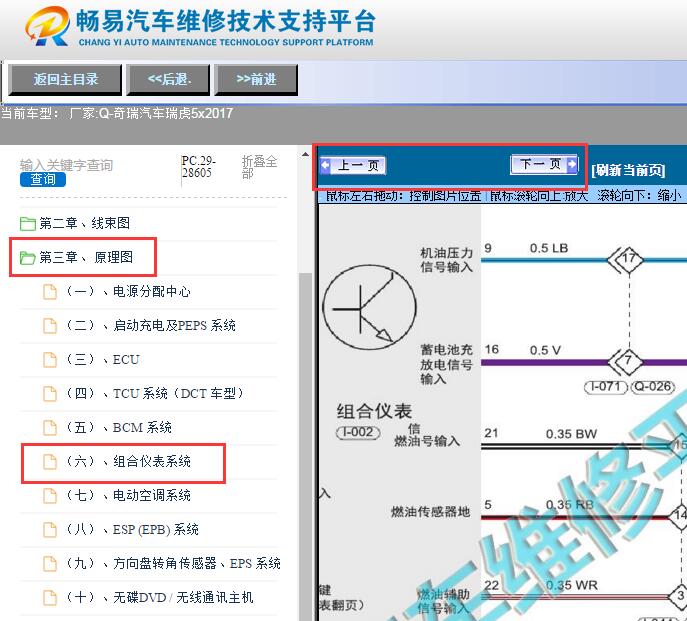
Task: Click the page icon beside BCM 系统
Action: click(x=50, y=428)
